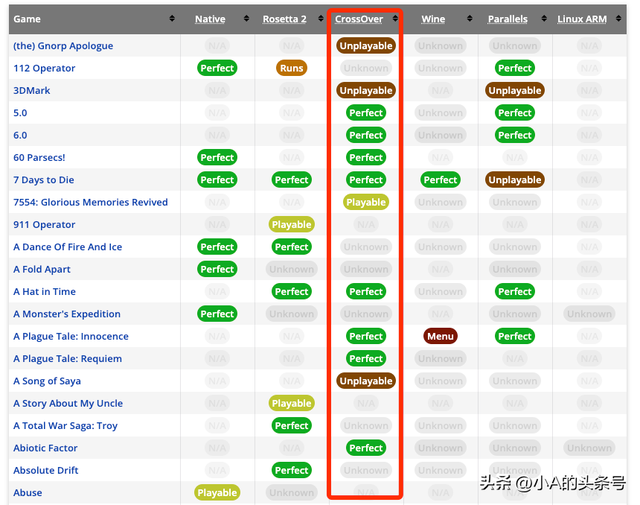This screenshot has width=640, height=505.
Task: Click Menu badge for A Plague Tale: Innocence
Action: (440, 336)
